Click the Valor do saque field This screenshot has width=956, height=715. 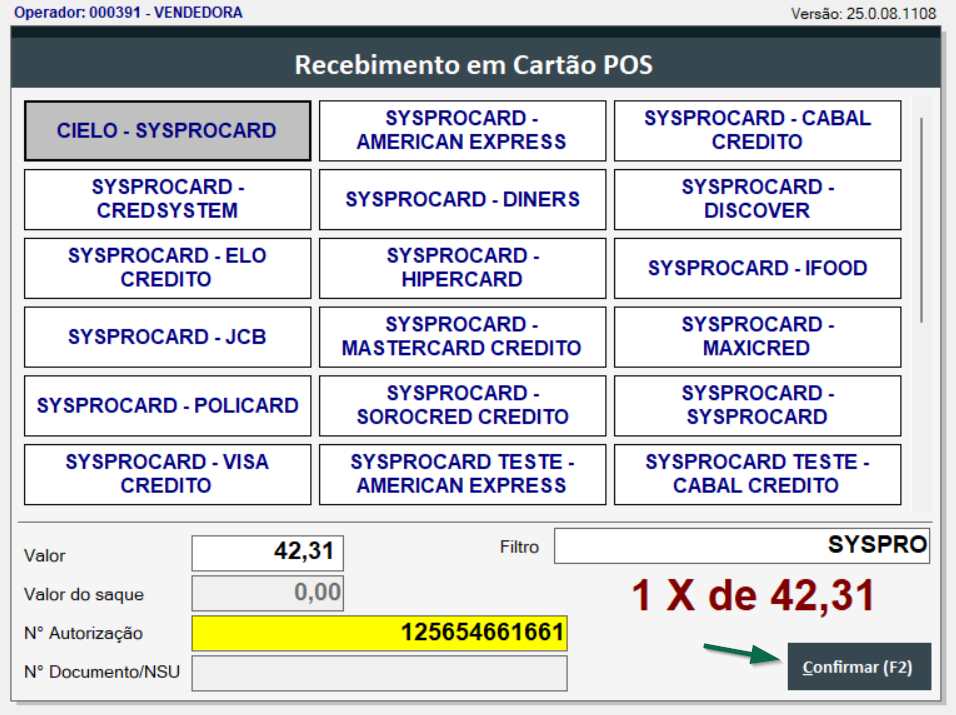coord(268,593)
